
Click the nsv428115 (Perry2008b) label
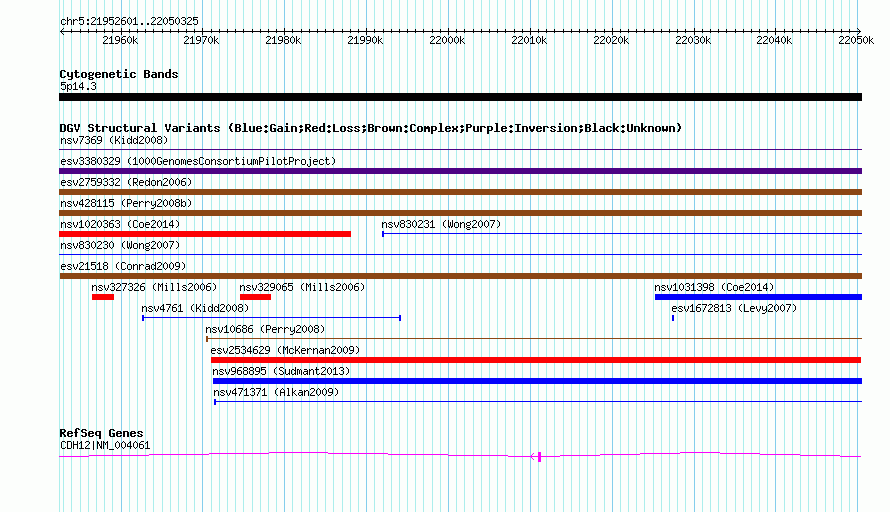pos(126,203)
